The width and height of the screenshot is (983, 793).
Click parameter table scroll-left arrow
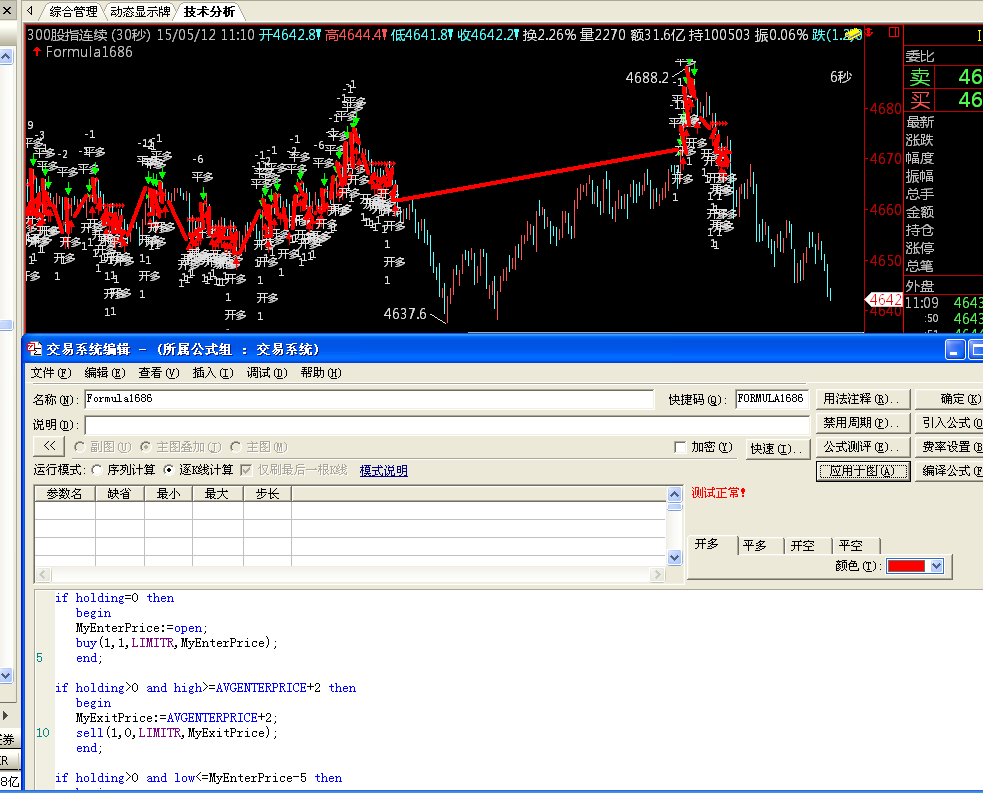click(43, 574)
